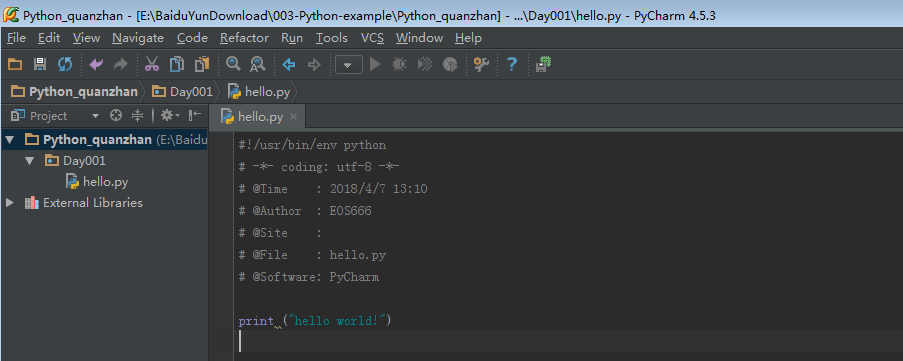
Task: Close the hello.py editor tab
Action: point(293,117)
